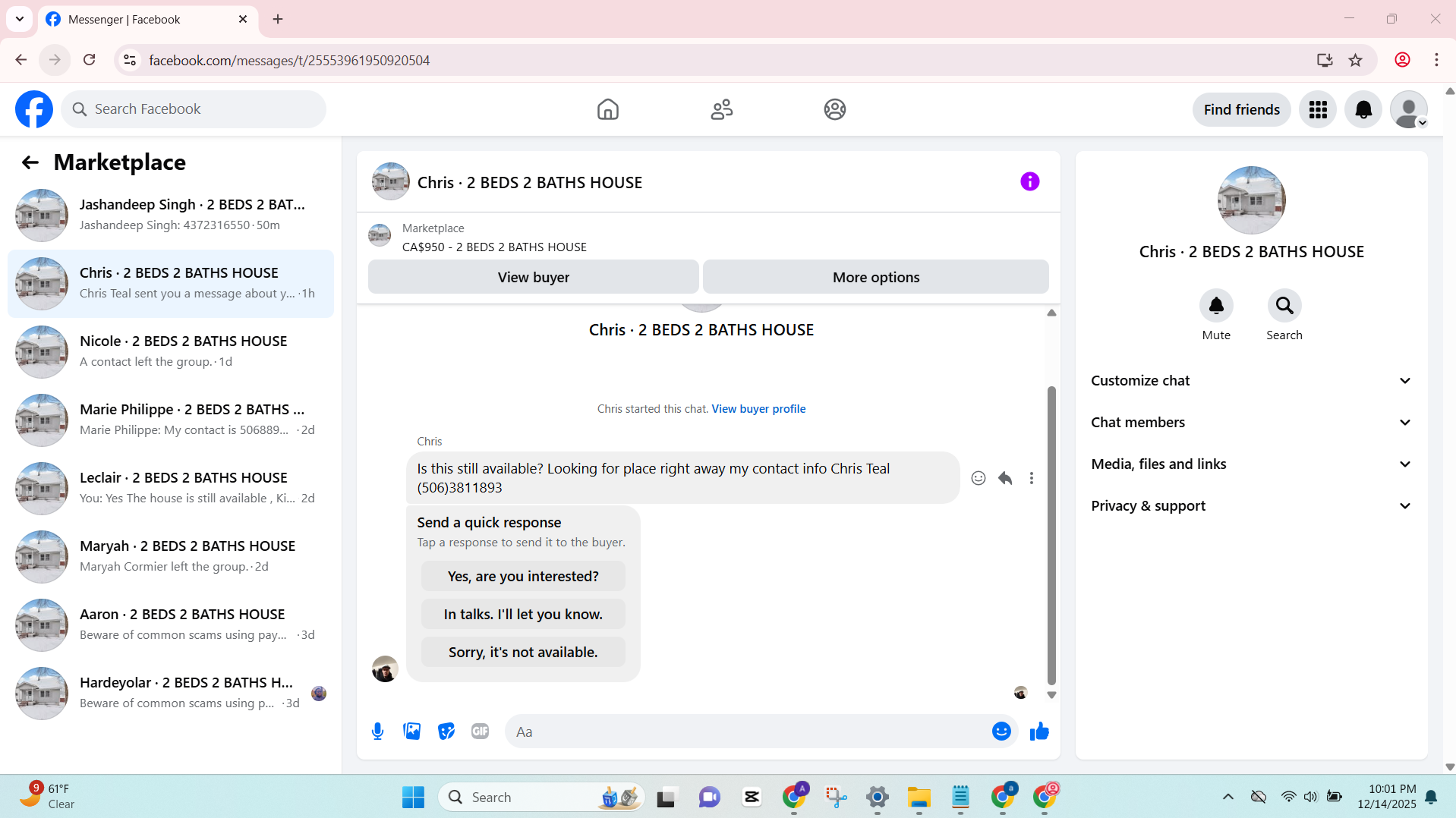The width and height of the screenshot is (1456, 818).
Task: Open the account profile menu
Action: click(x=1409, y=109)
